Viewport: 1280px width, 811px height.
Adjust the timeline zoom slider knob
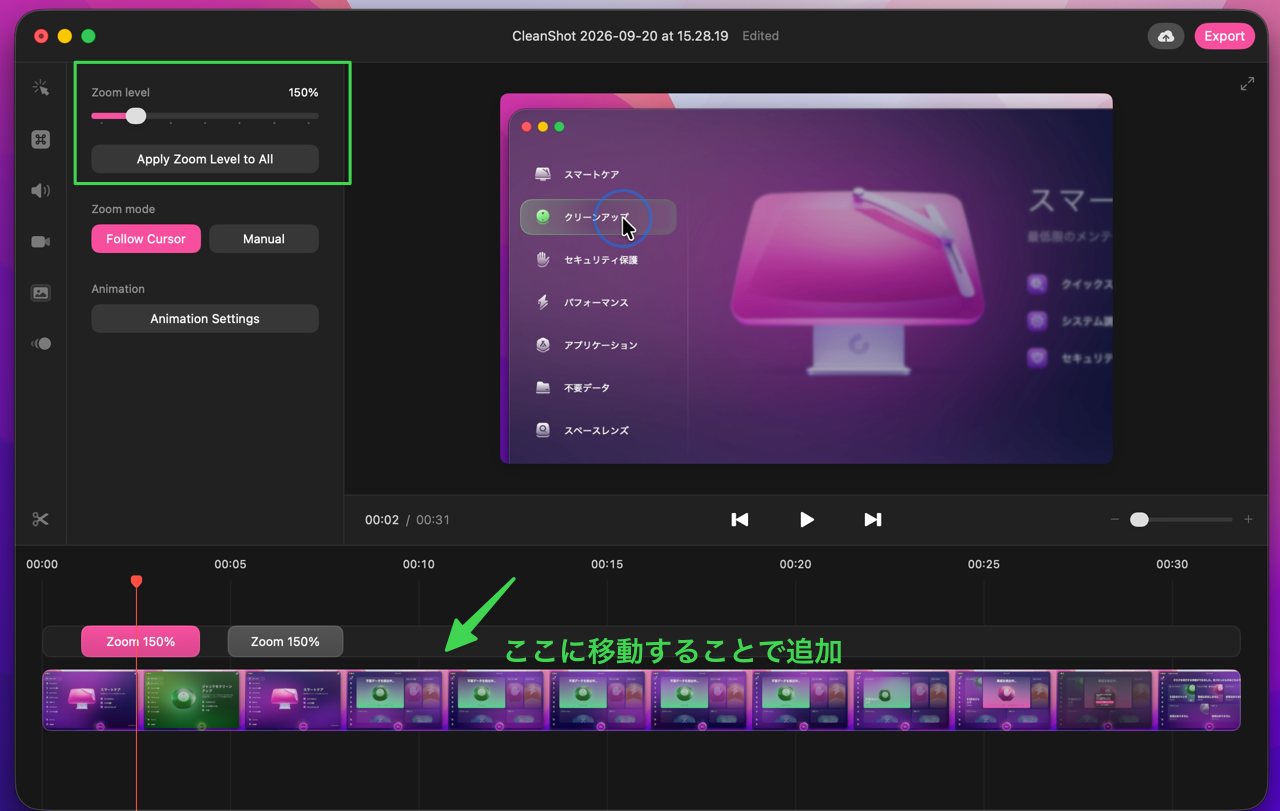click(1139, 520)
